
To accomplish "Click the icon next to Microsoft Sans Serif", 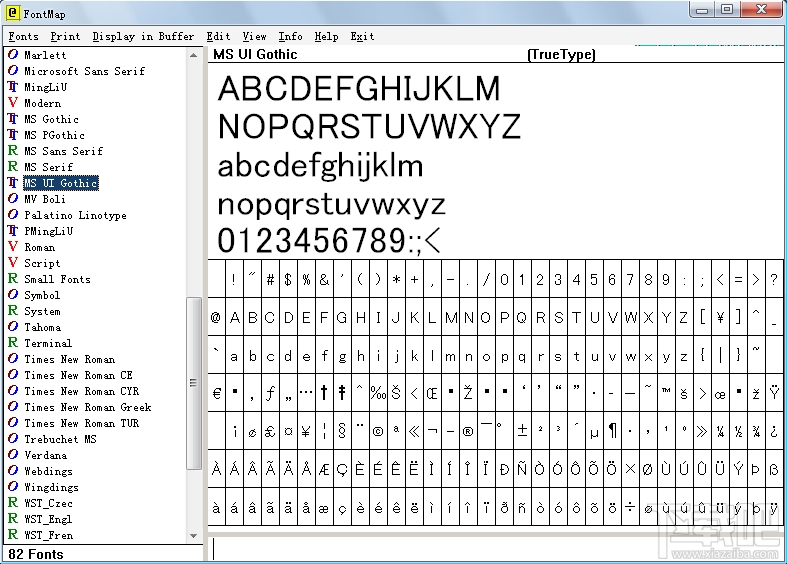I will pos(13,70).
